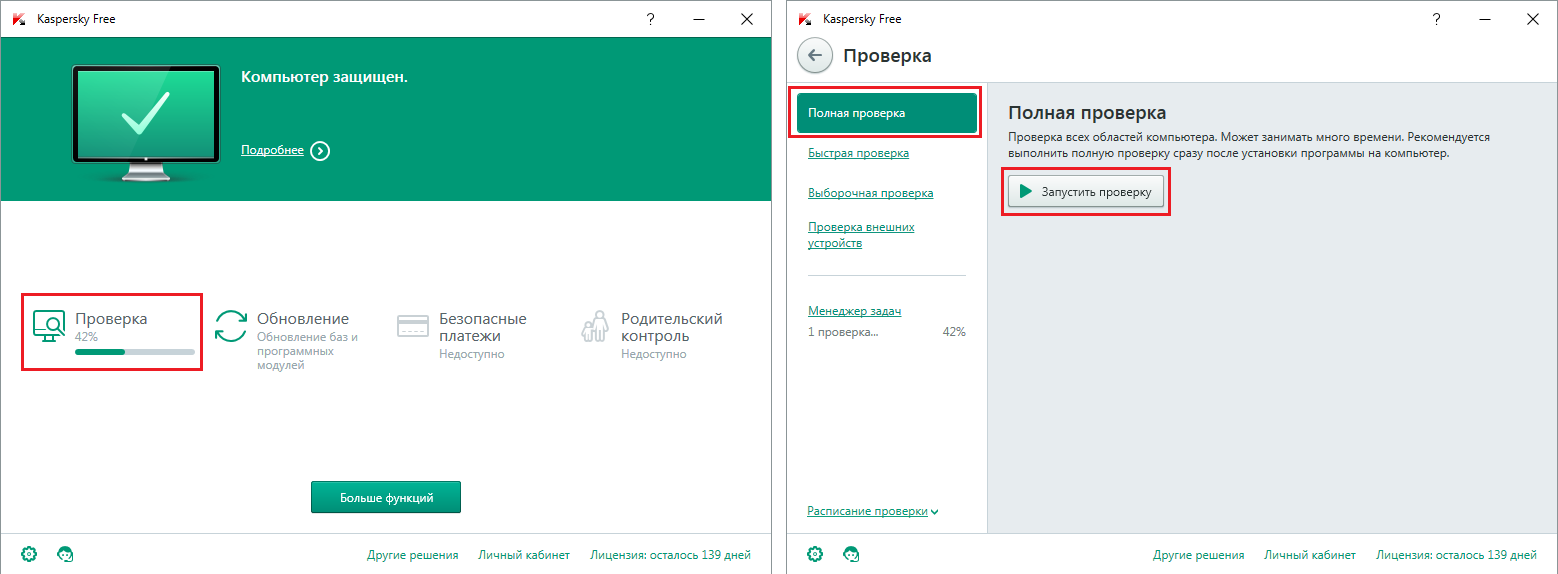1558x574 pixels.
Task: Switch to Выборочная проверка
Action: pos(870,193)
